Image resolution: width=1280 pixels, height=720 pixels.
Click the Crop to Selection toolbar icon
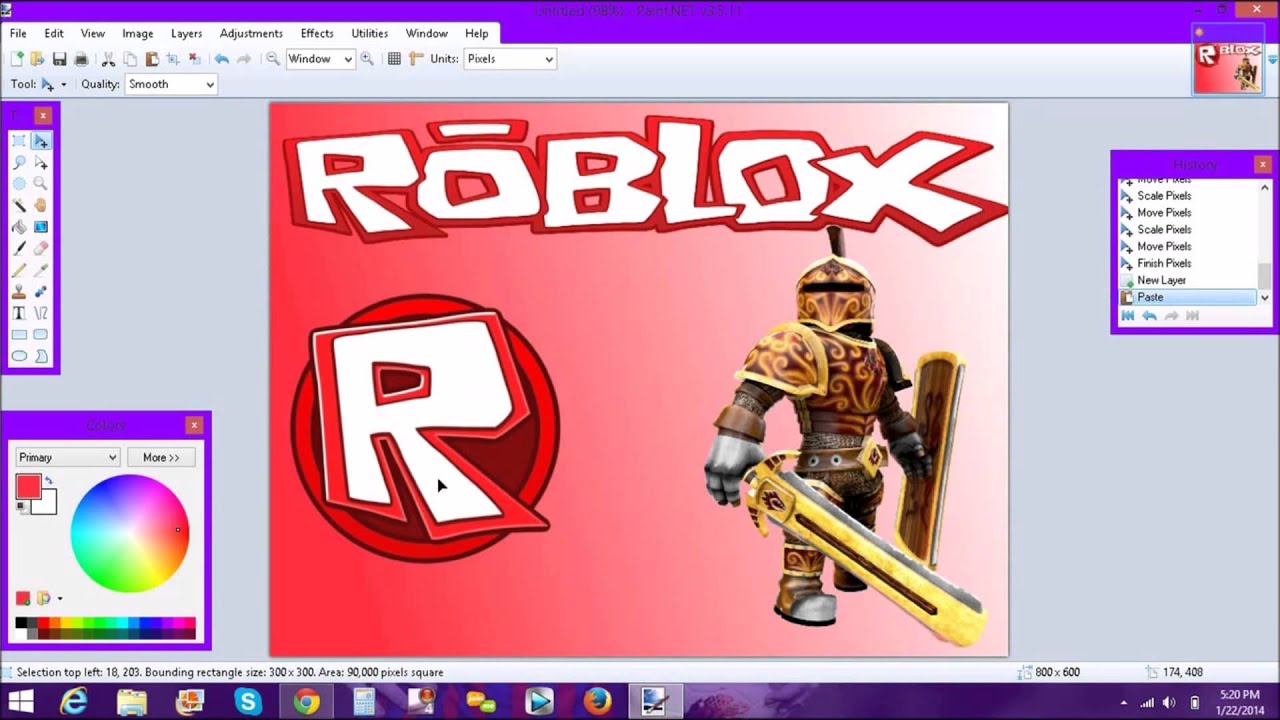pyautogui.click(x=173, y=59)
